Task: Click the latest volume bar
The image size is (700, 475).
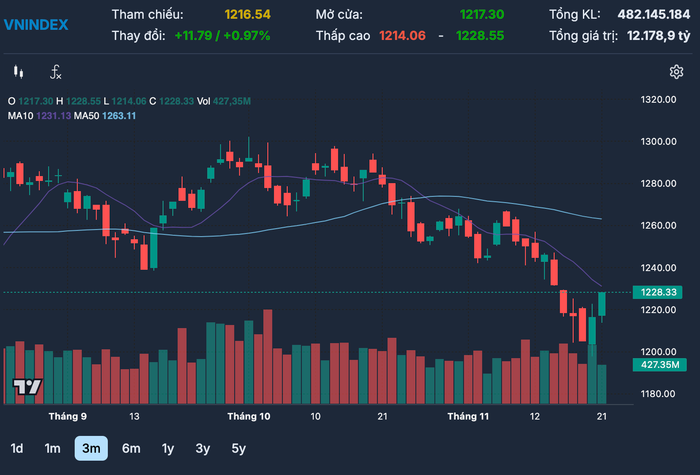Action: tap(602, 384)
